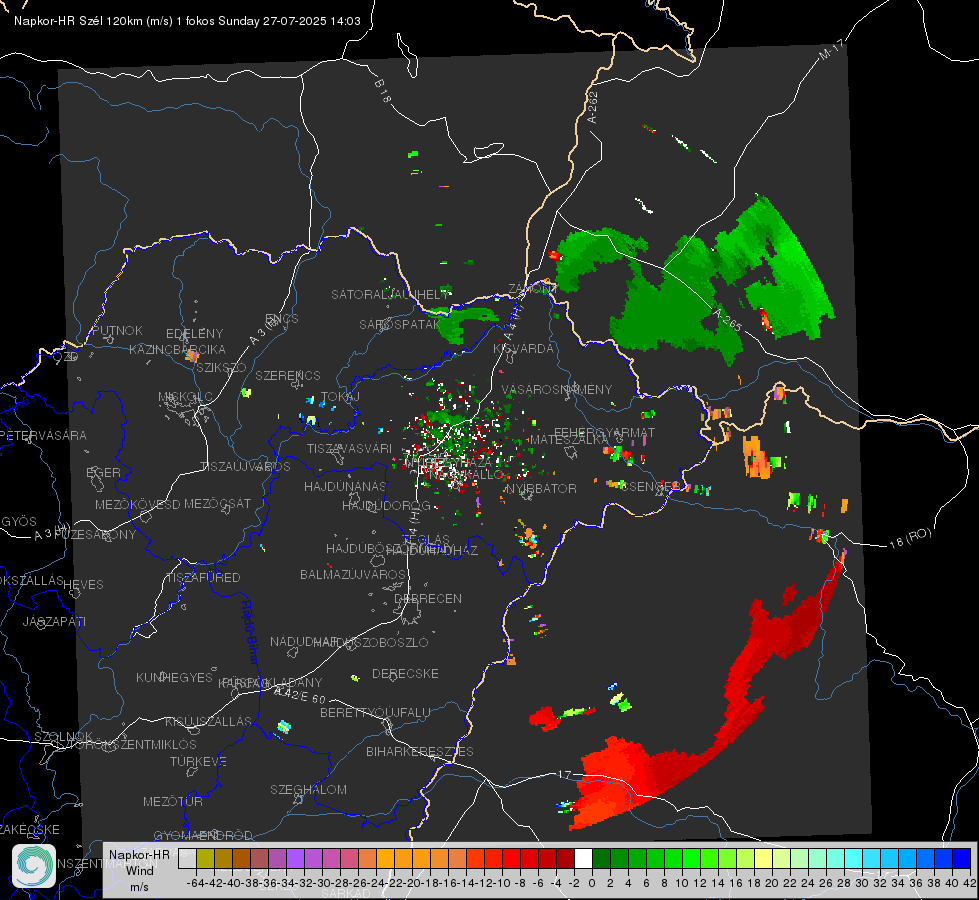Screen dimensions: 979x900
Task: Click the KAZINCBARCIKA label
Action: [x=177, y=349]
